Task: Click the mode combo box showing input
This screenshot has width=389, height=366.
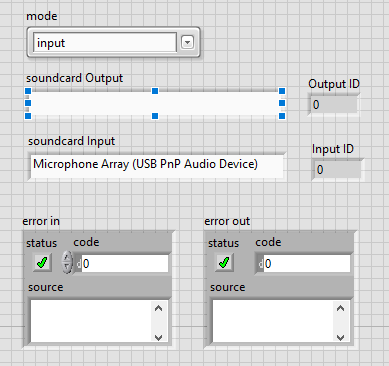Action: pos(113,42)
